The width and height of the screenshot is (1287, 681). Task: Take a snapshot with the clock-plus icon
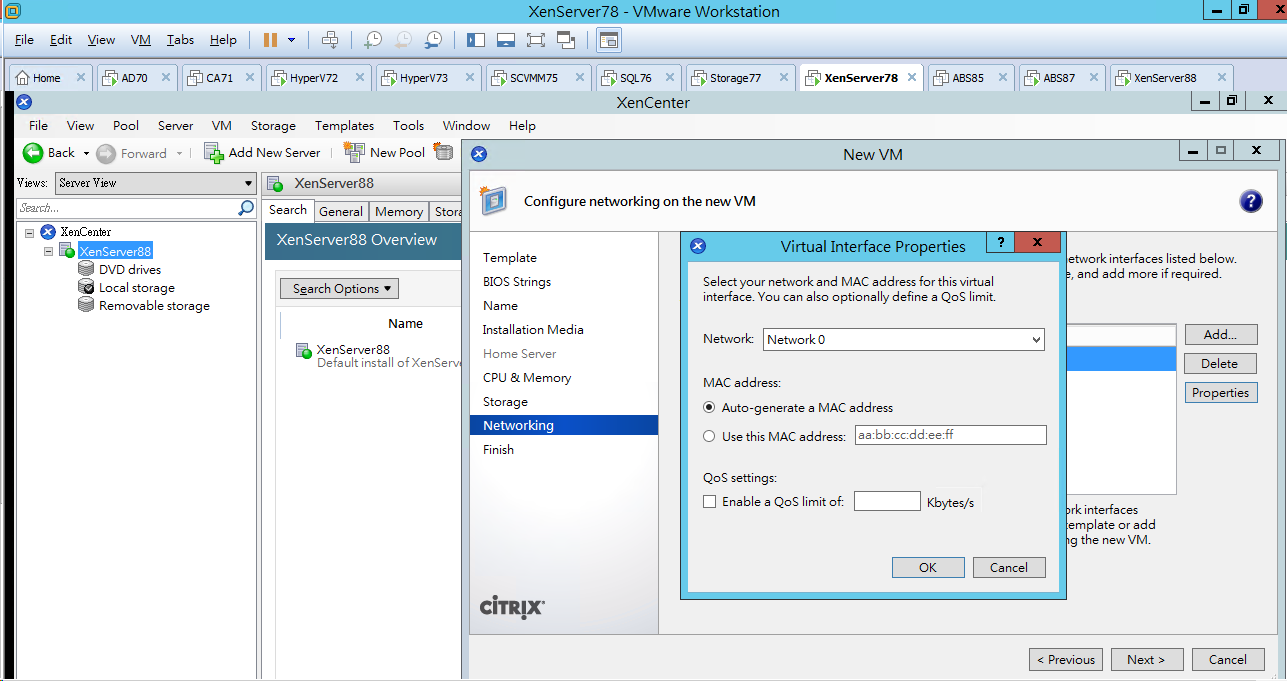[372, 40]
